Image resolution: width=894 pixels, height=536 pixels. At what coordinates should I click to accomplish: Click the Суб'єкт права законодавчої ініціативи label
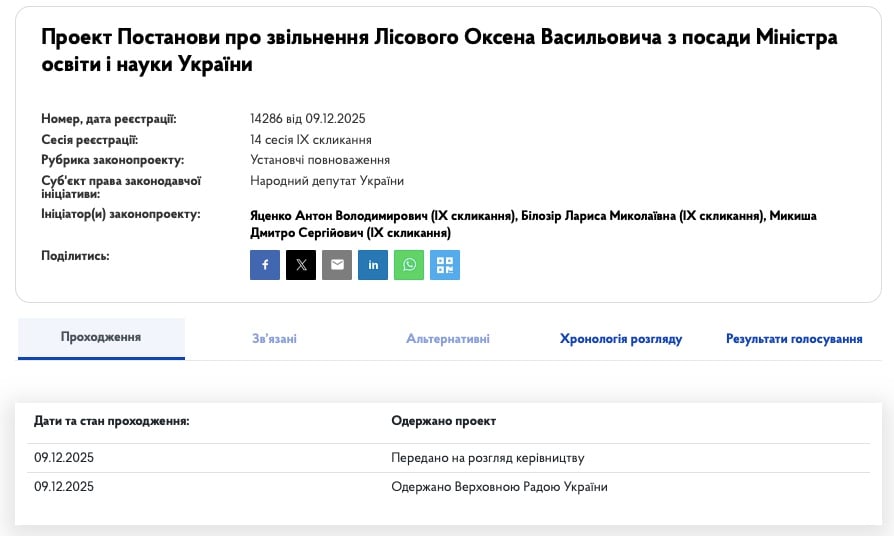pyautogui.click(x=121, y=187)
